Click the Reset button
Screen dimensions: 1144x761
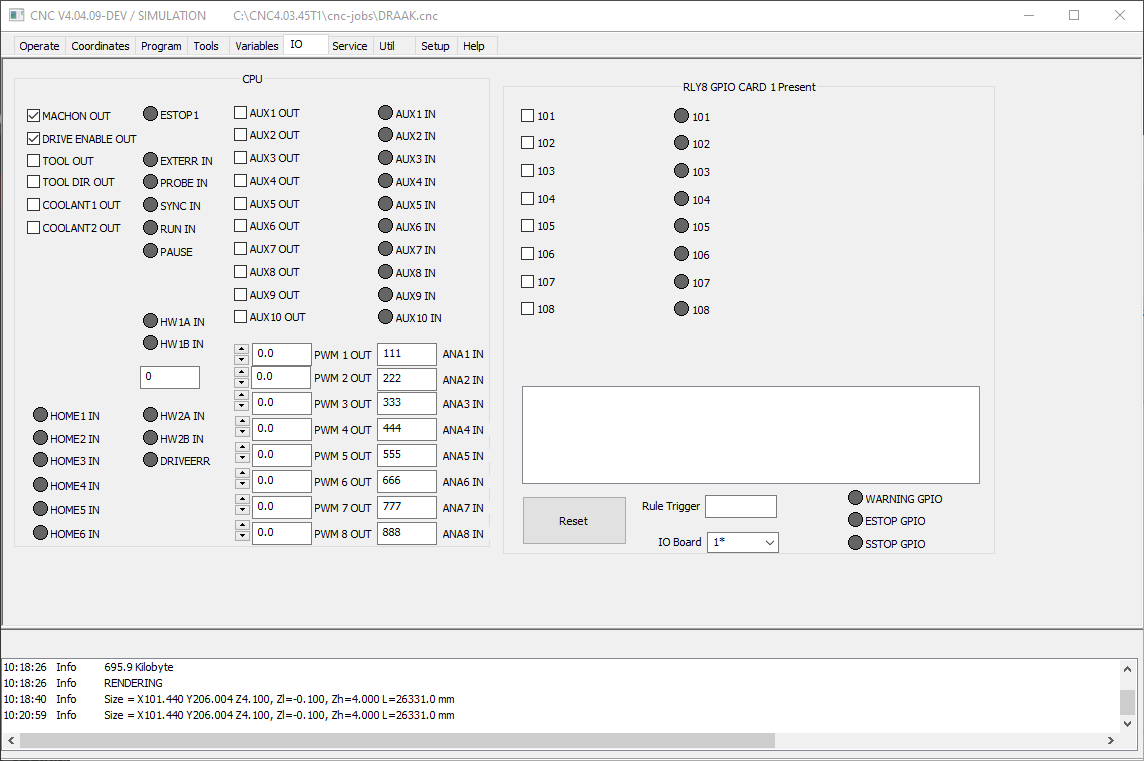pyautogui.click(x=574, y=520)
